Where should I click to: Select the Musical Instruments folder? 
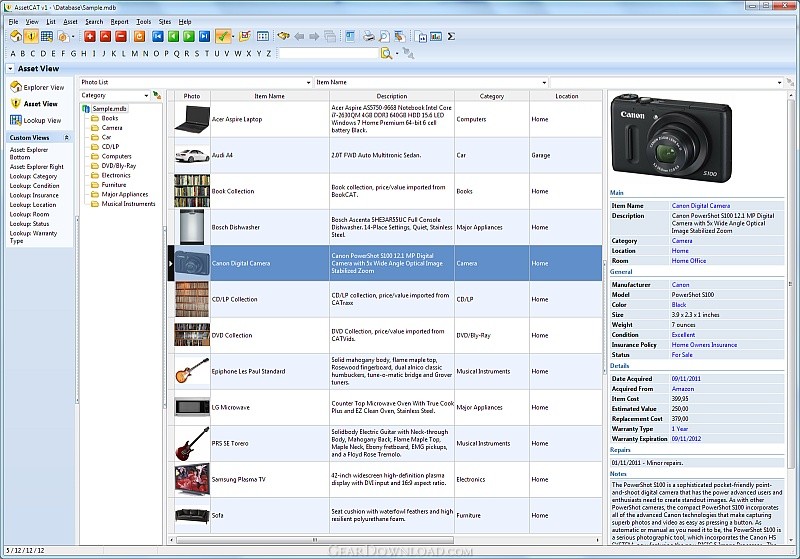point(128,204)
